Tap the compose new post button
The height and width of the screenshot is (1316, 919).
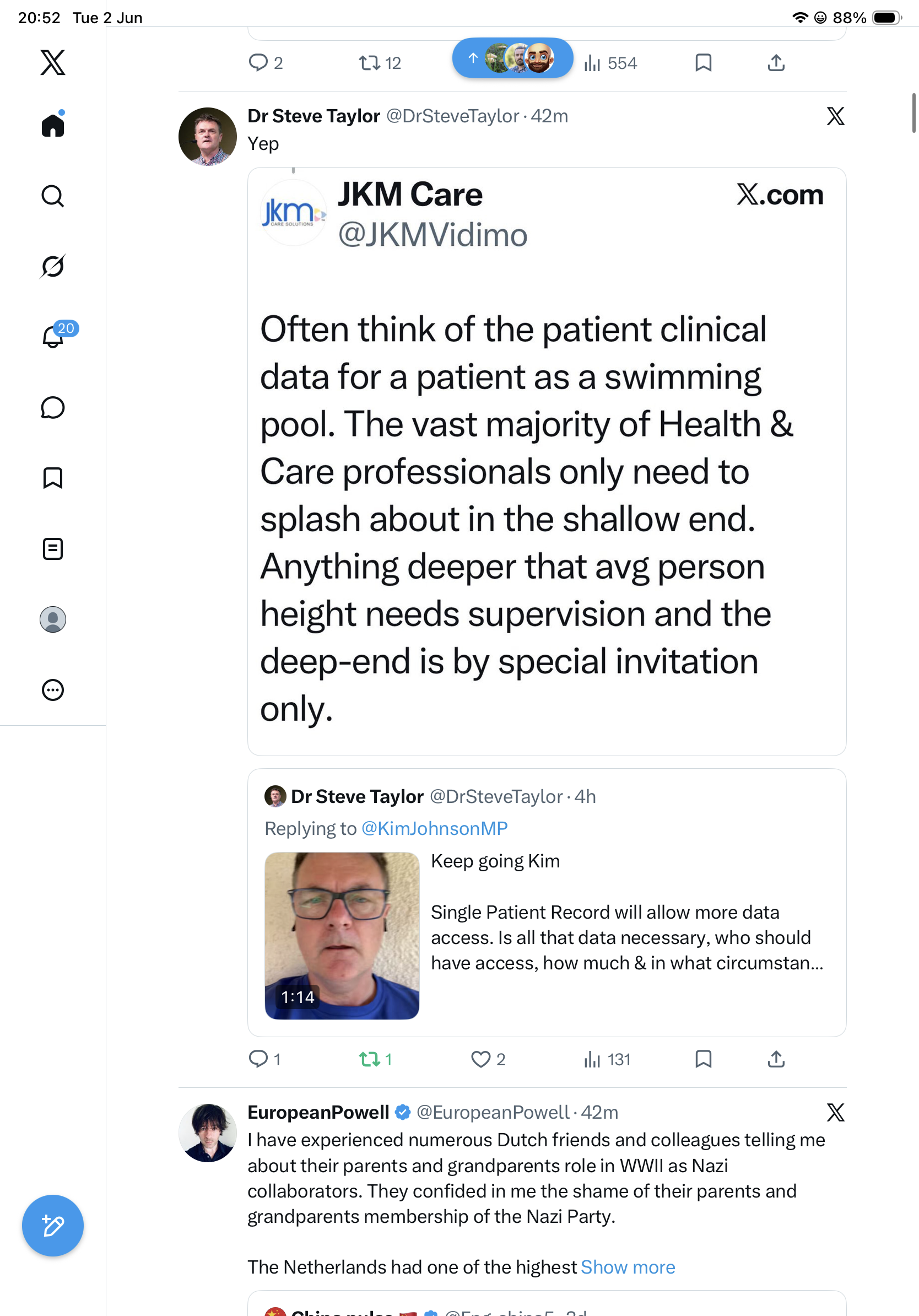53,1226
